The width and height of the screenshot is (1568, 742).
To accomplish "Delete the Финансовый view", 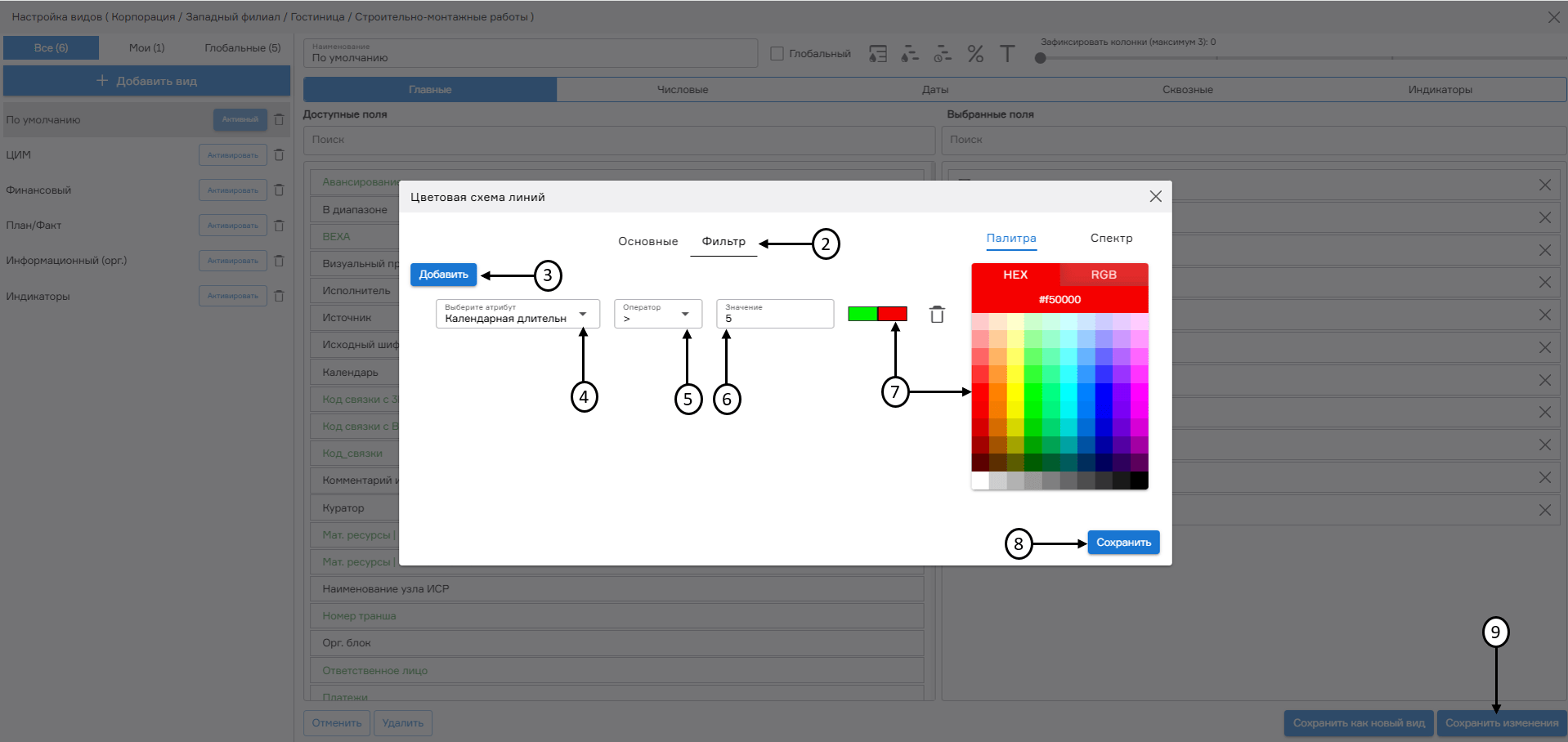I will 279,190.
